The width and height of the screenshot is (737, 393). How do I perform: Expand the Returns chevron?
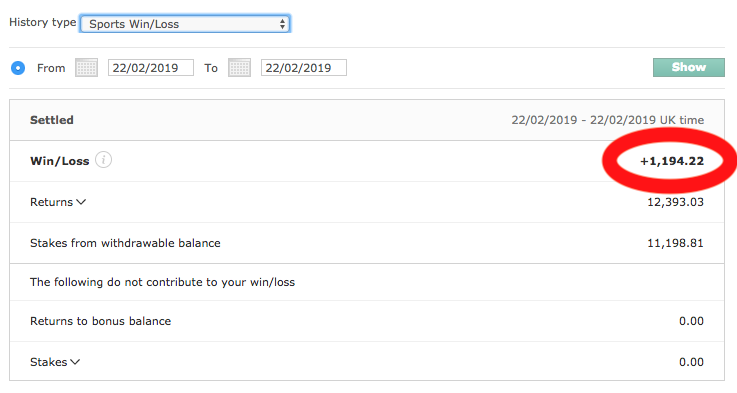(81, 202)
